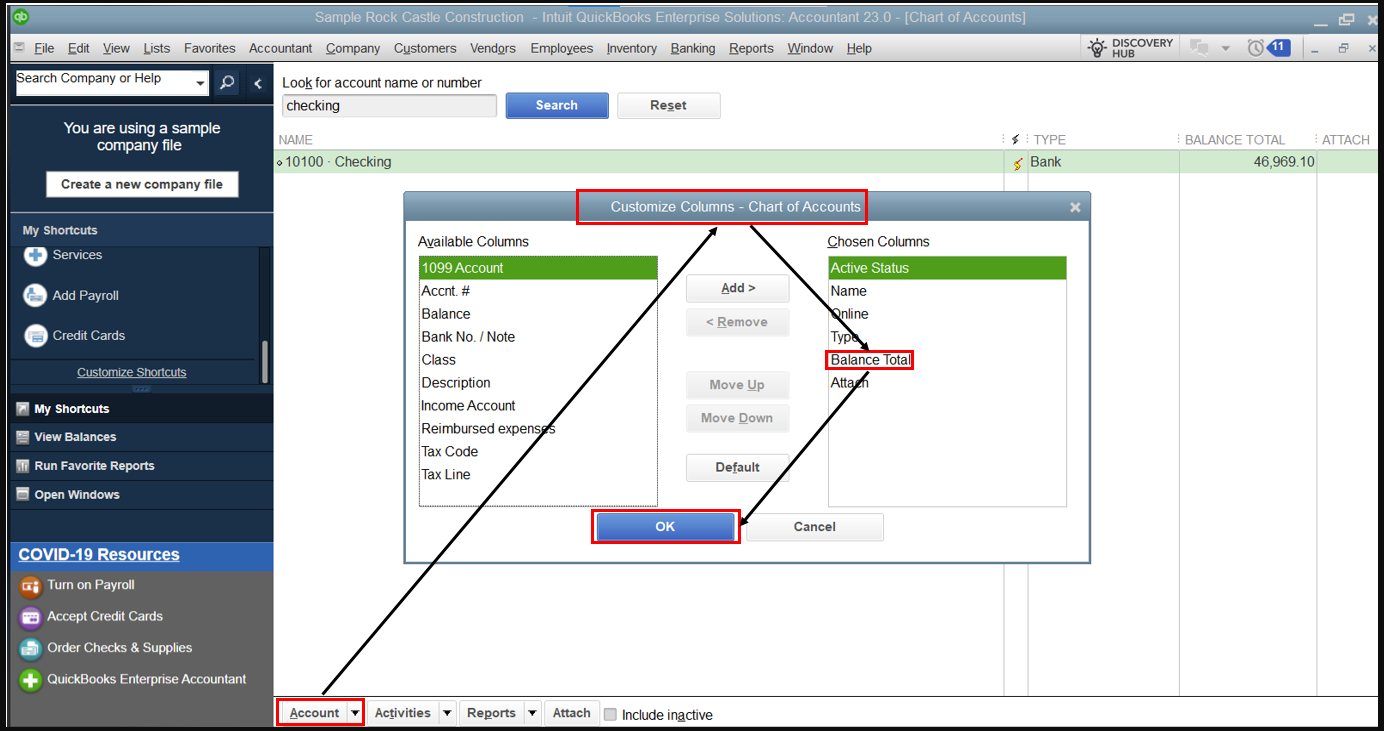Select Class in Available Columns
1384x731 pixels.
pyautogui.click(x=538, y=360)
